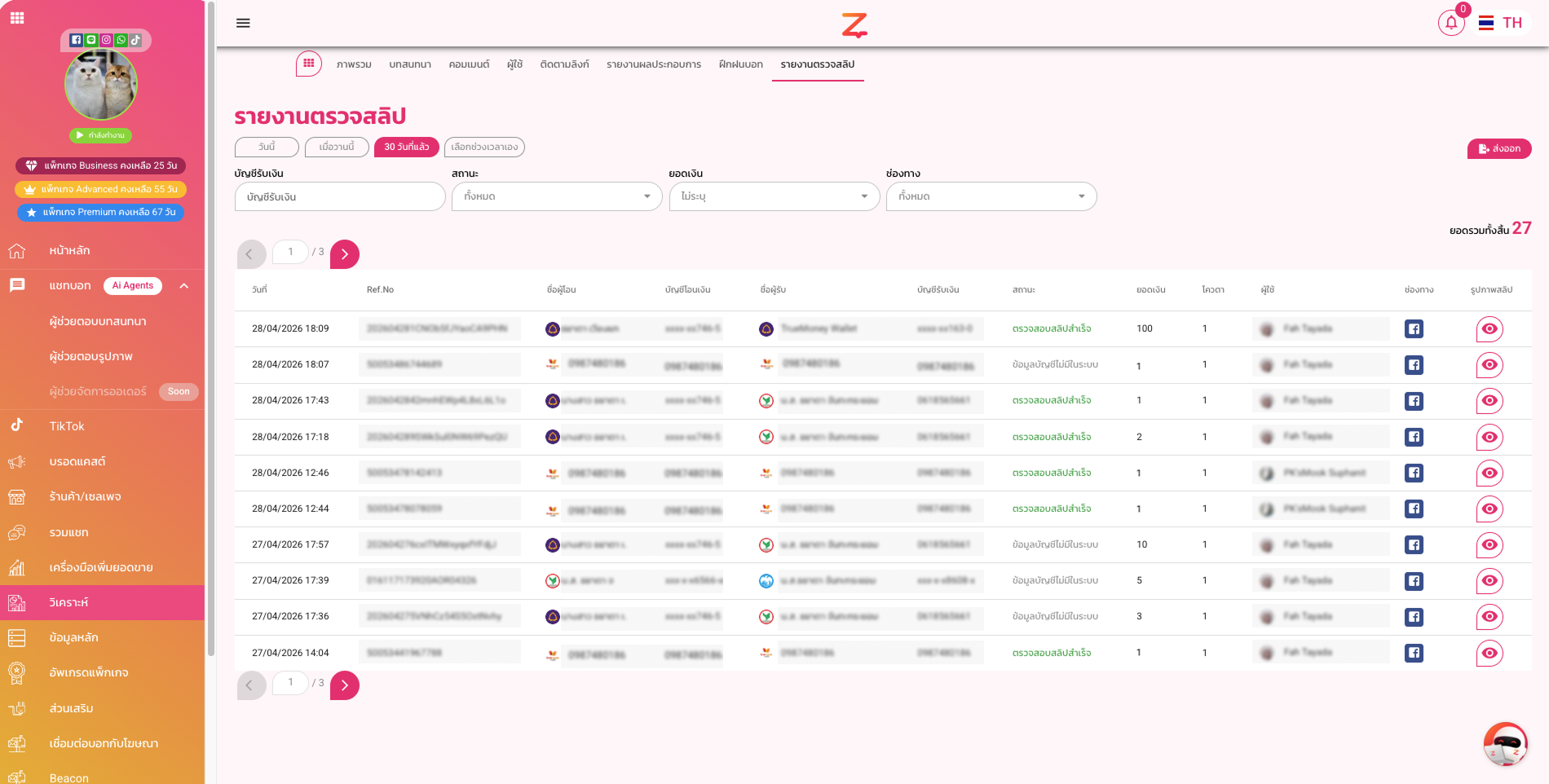View slip image for 28/04/2026 12:46 row
The height and width of the screenshot is (784, 1549).
[1489, 473]
